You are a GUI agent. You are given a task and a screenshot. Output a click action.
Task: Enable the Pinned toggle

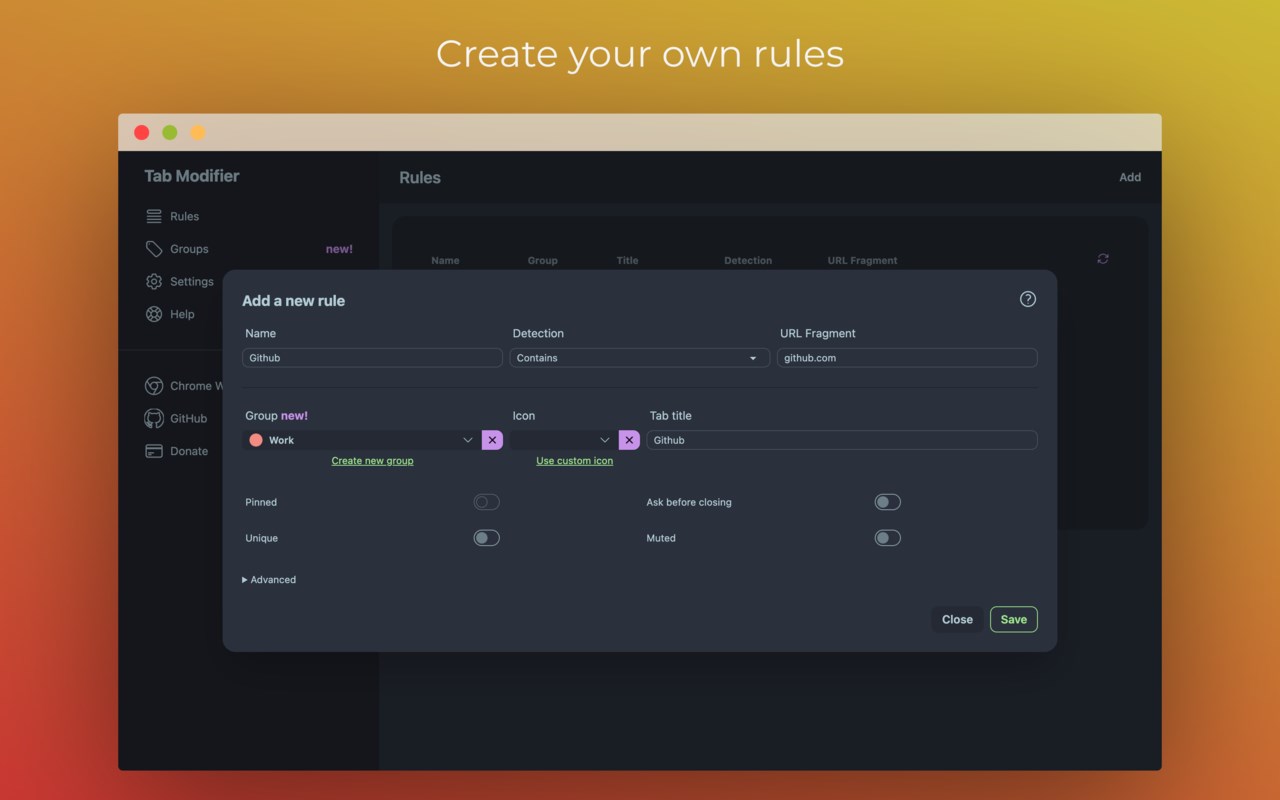click(486, 502)
